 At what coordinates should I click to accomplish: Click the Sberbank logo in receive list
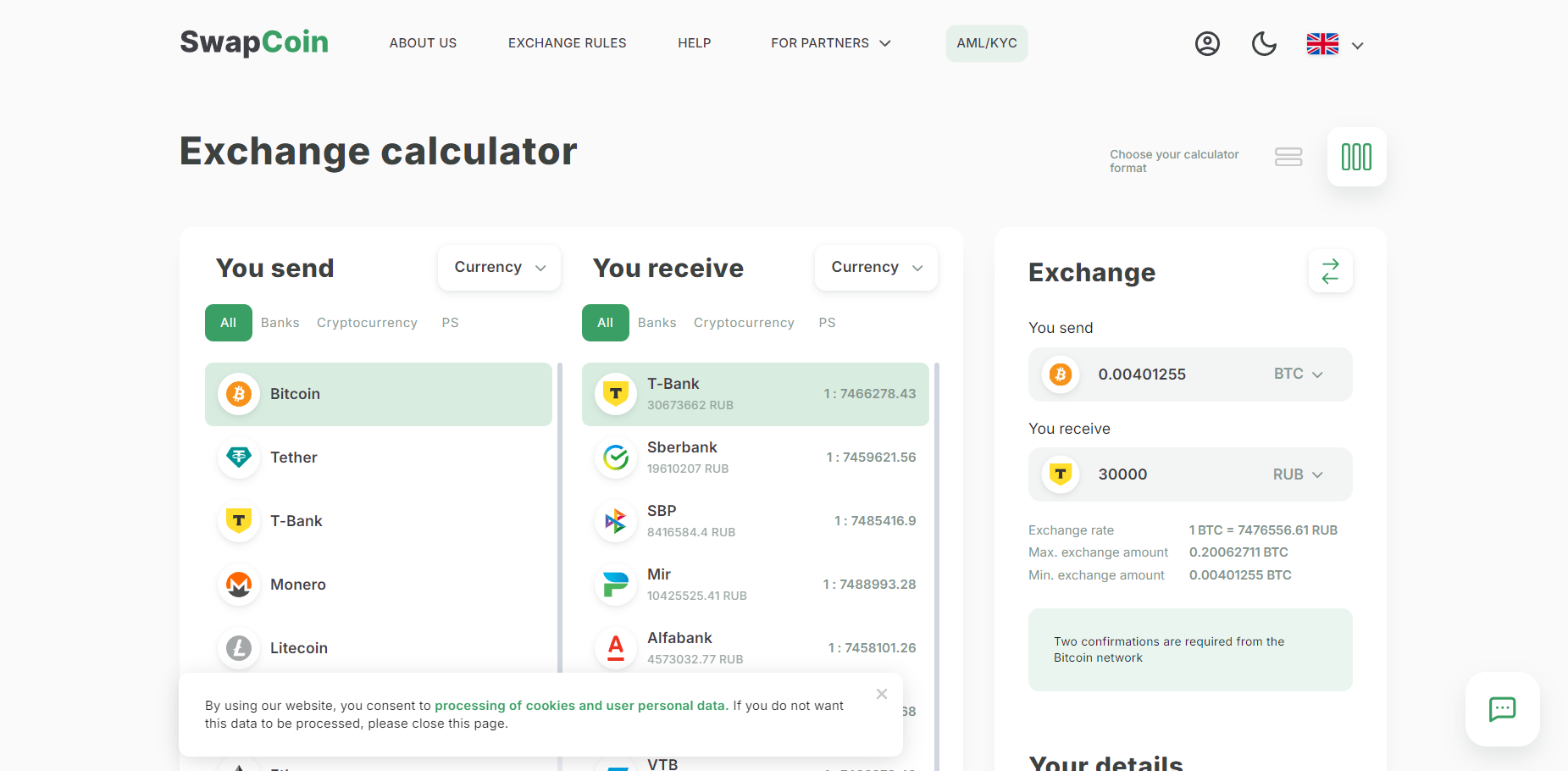pos(616,458)
